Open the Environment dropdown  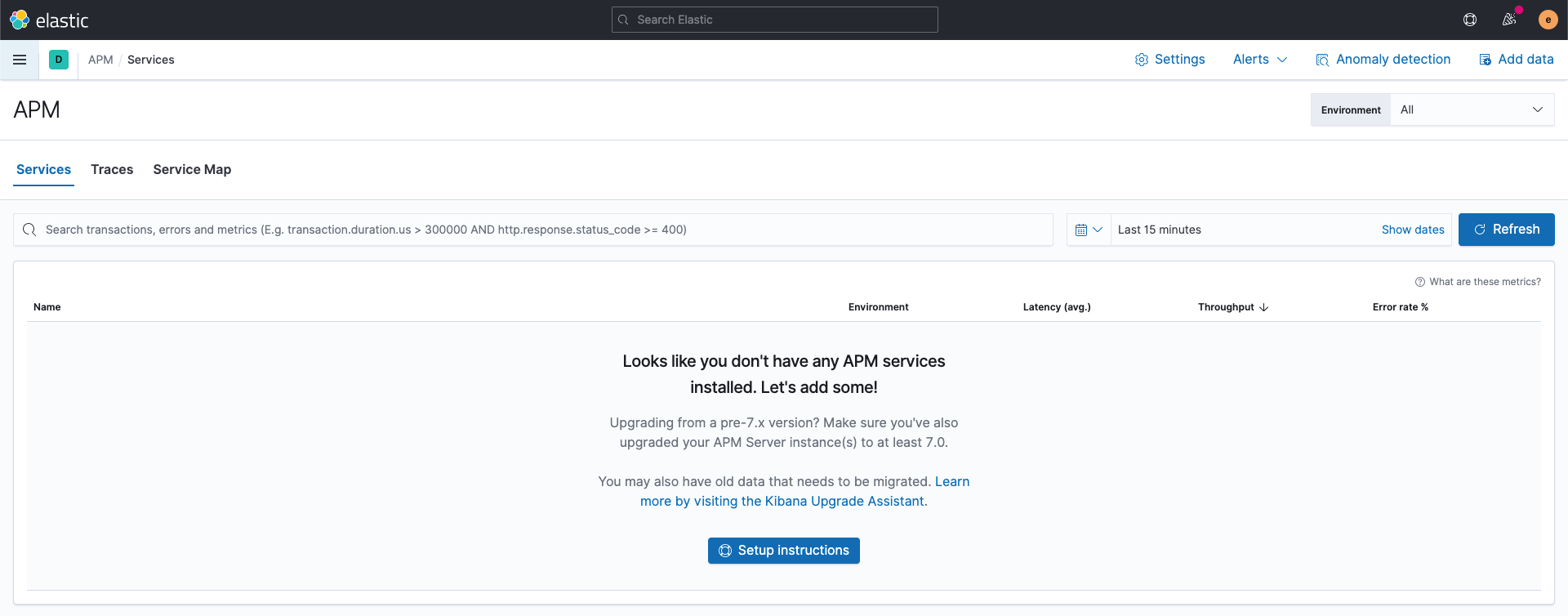click(x=1472, y=109)
